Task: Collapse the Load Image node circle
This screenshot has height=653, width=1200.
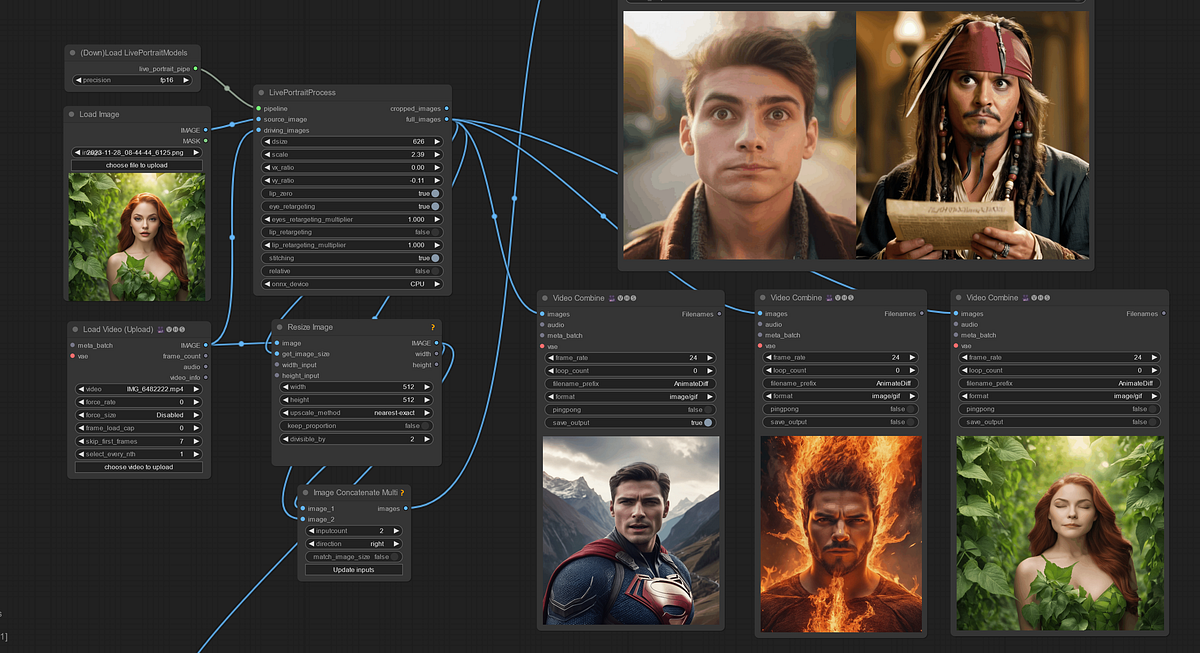Action: (x=69, y=113)
